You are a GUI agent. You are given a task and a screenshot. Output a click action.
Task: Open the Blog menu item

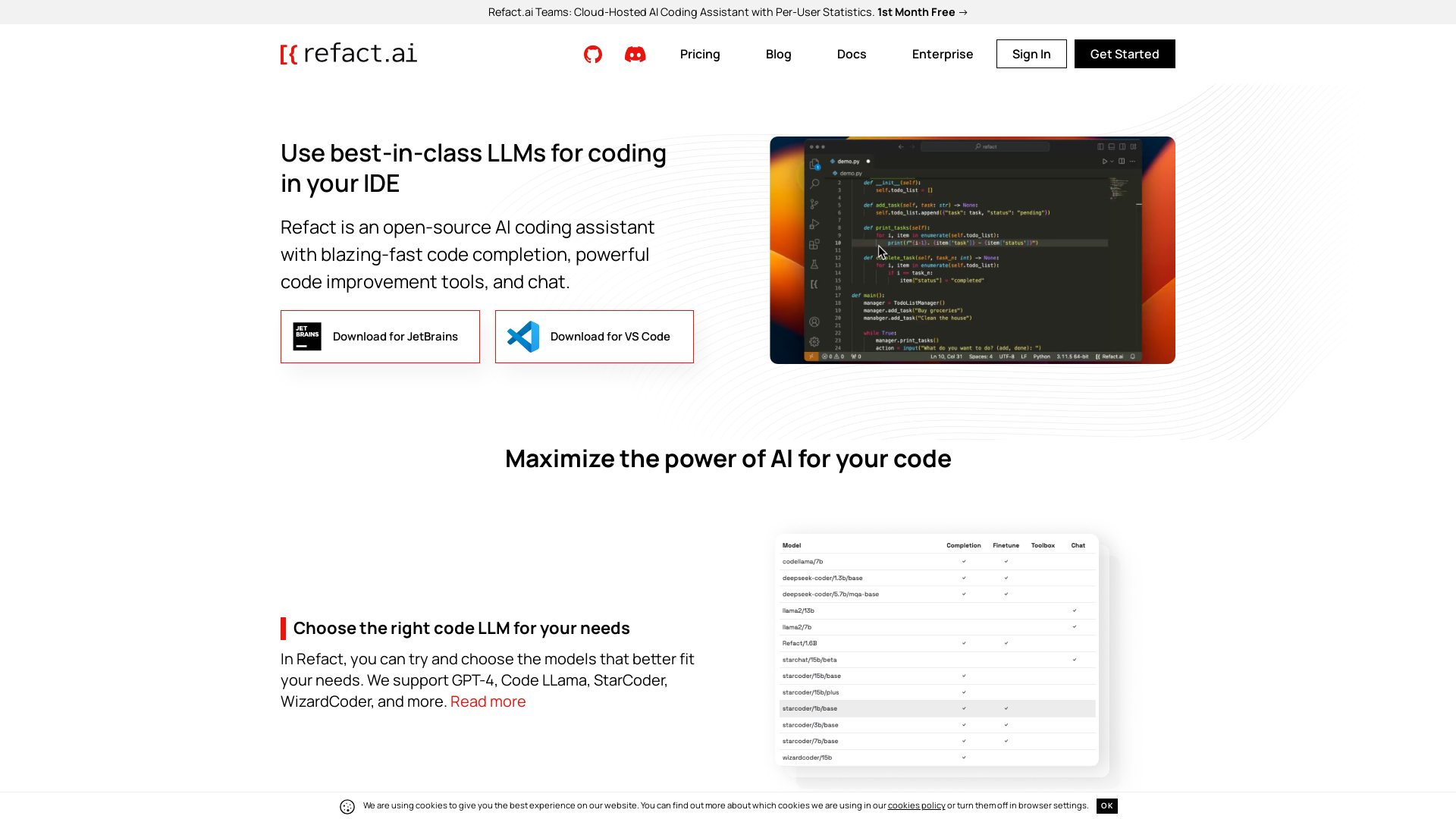click(779, 54)
